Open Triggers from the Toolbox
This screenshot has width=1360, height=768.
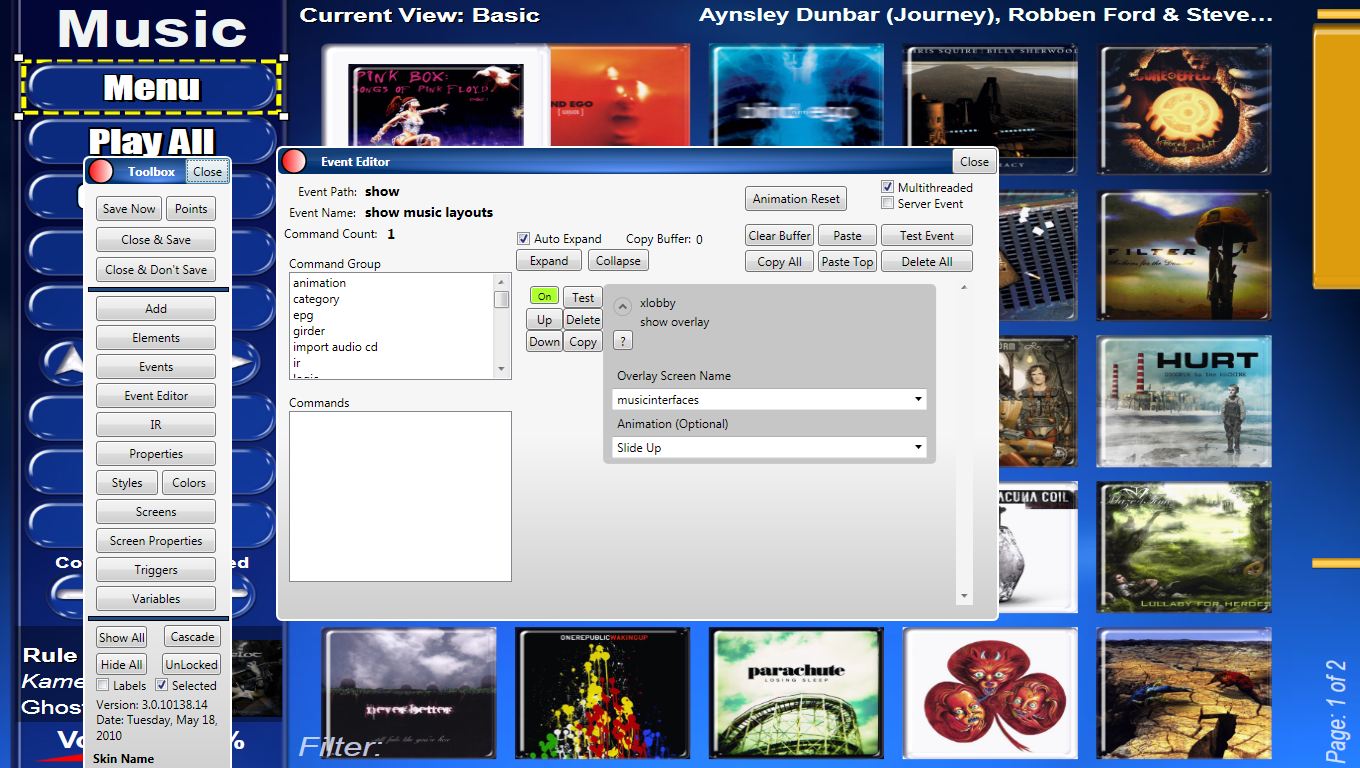(x=156, y=570)
